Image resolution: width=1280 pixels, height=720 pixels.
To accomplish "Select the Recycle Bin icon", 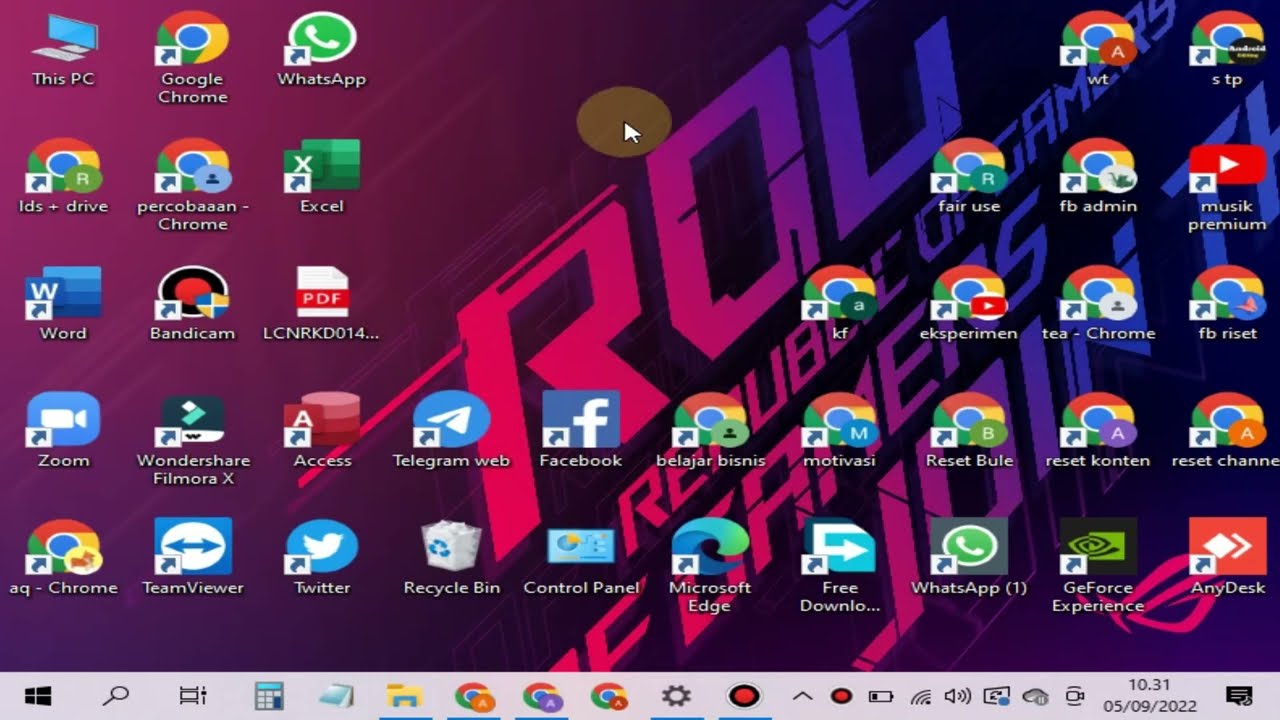I will pos(451,558).
